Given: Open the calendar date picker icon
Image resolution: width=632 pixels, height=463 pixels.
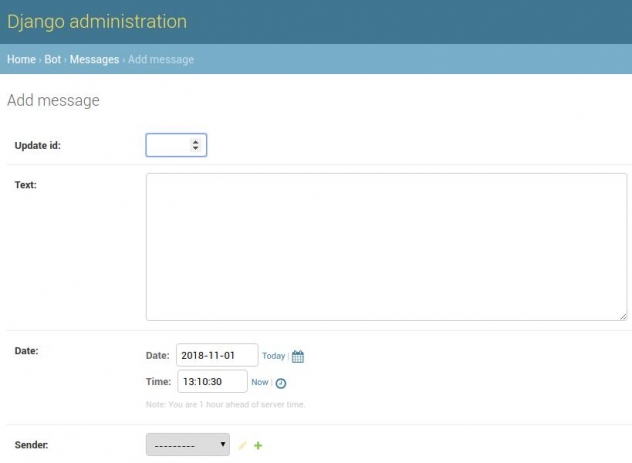Looking at the screenshot, I should [x=297, y=356].
